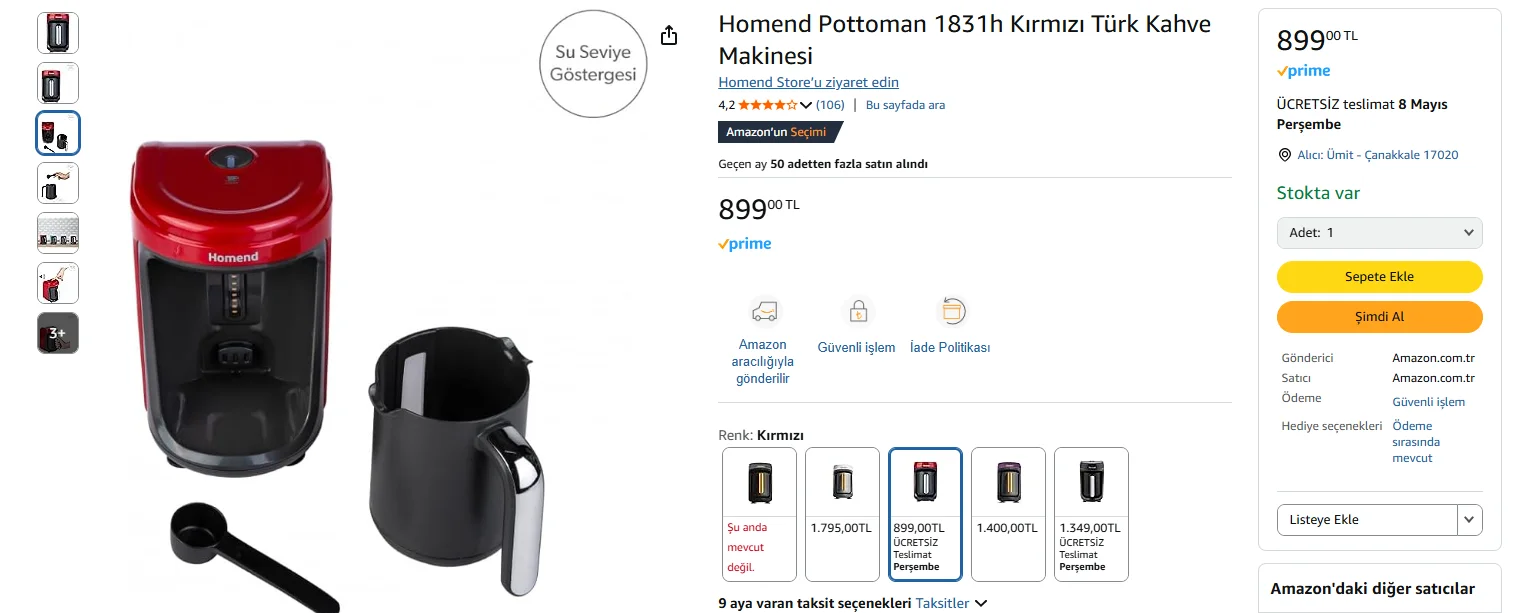Click the Bu sayfada ara link

tap(905, 105)
